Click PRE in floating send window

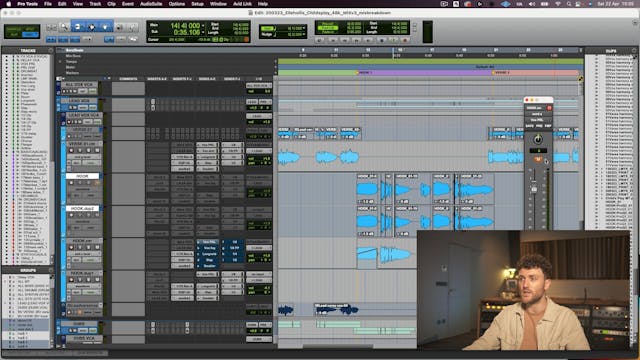click(x=539, y=126)
